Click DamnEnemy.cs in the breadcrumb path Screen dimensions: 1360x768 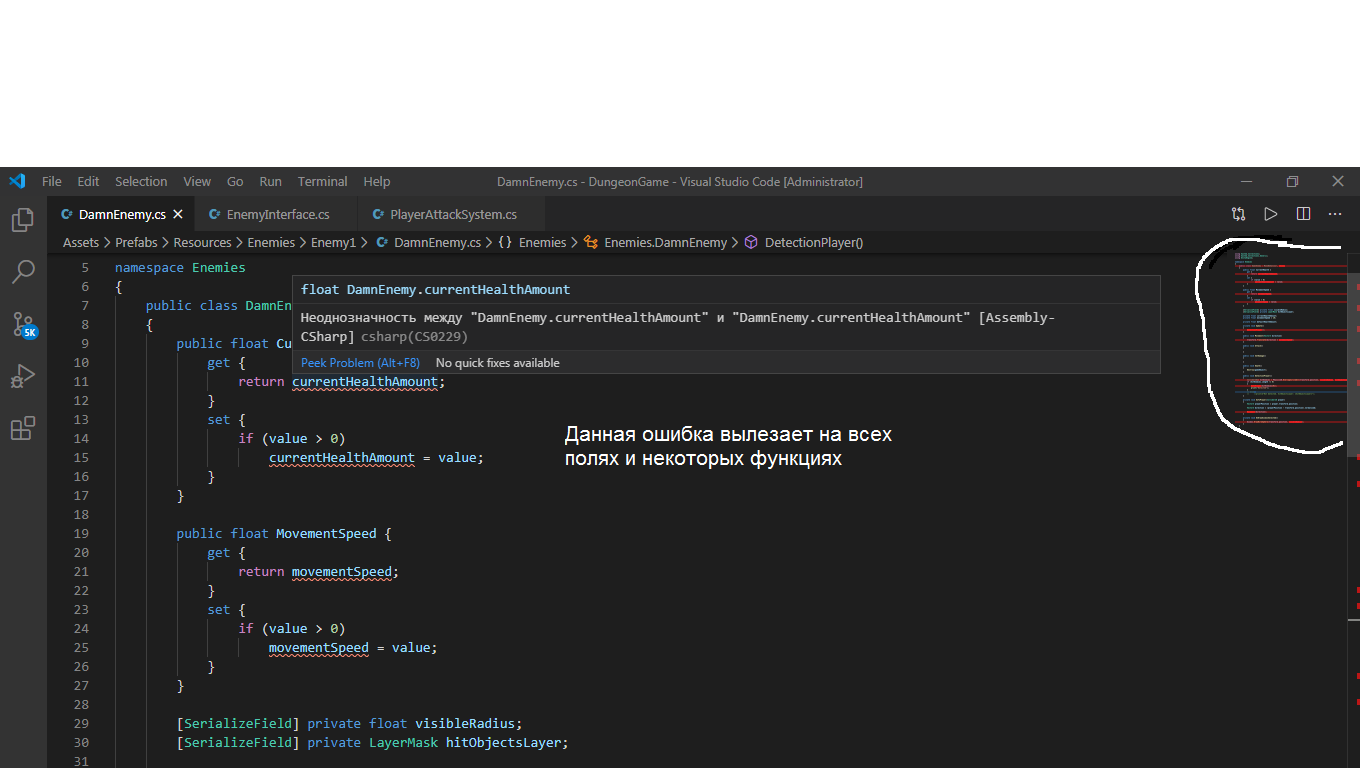pos(437,242)
